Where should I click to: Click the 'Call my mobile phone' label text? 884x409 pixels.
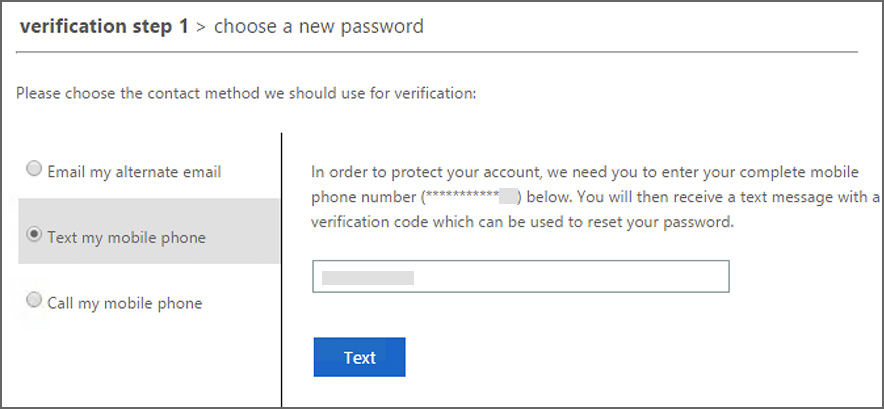click(x=124, y=302)
